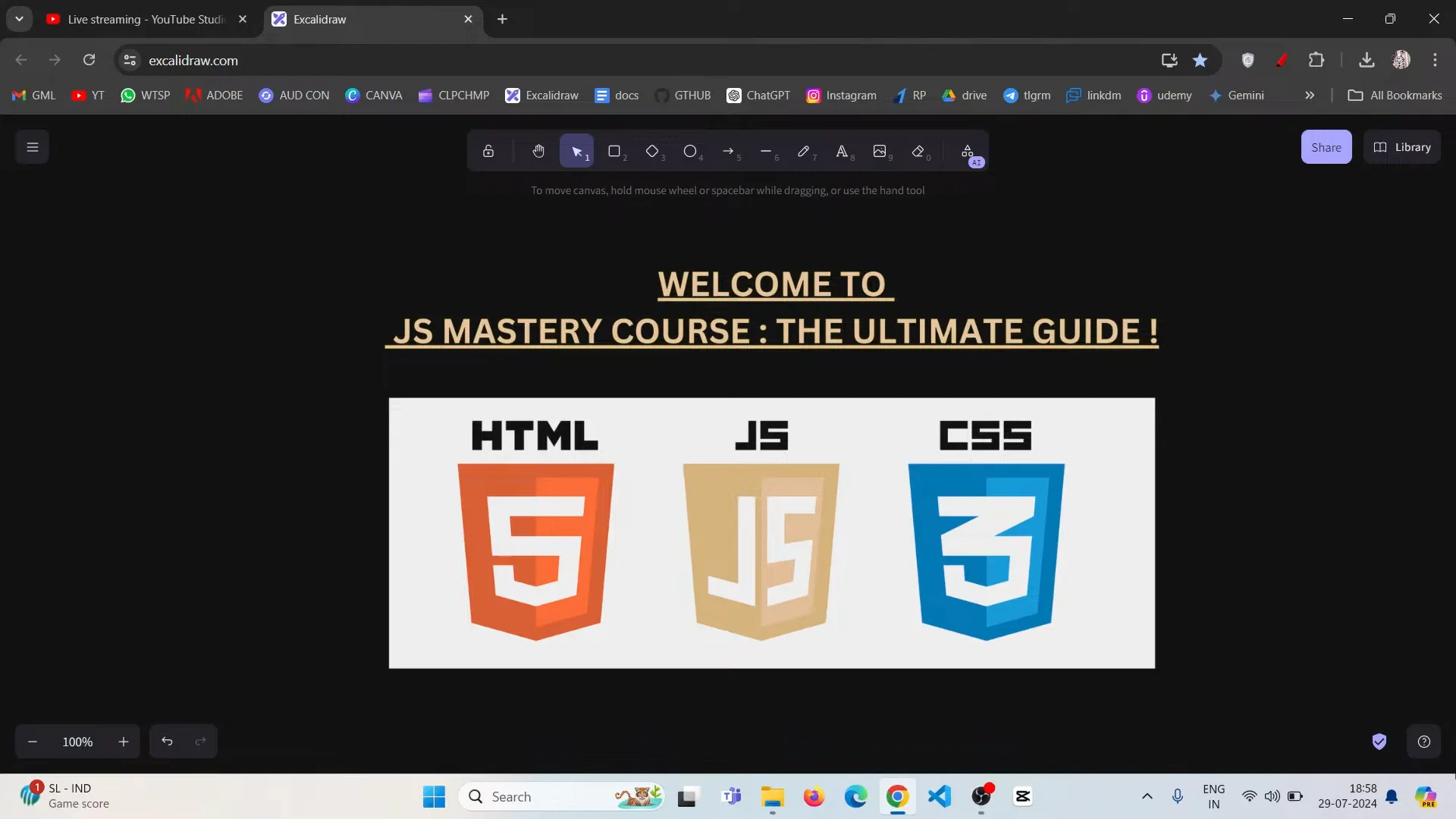The width and height of the screenshot is (1456, 819).
Task: Open the 18:58 clock and calendar
Action: (x=1348, y=796)
